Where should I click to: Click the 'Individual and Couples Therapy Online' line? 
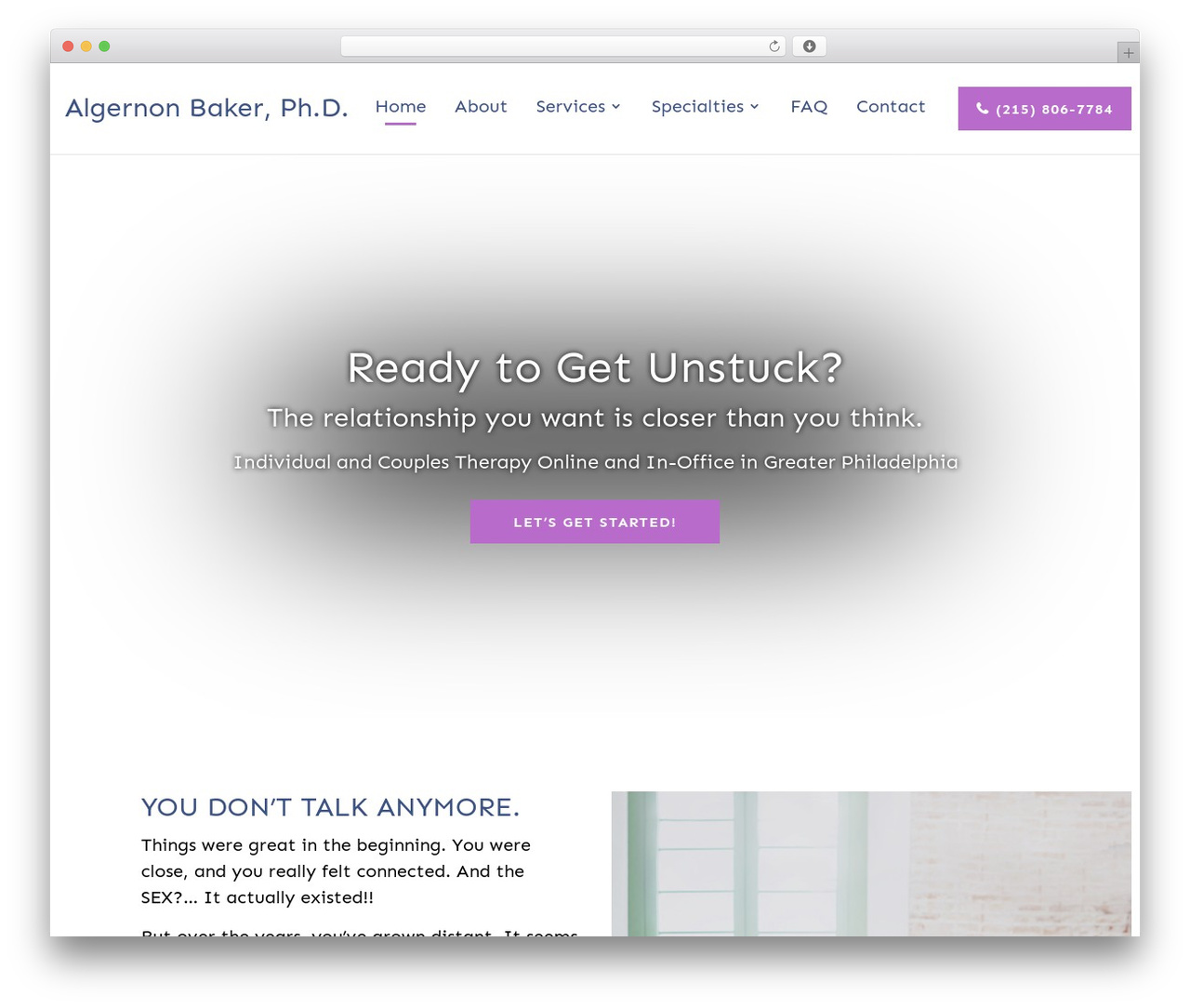(x=595, y=462)
